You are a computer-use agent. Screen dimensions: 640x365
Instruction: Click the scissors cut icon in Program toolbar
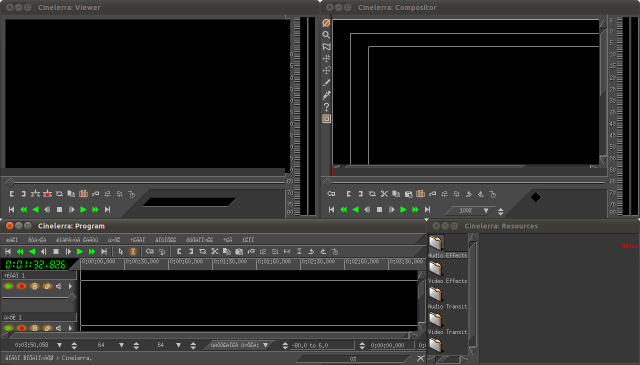(x=215, y=251)
